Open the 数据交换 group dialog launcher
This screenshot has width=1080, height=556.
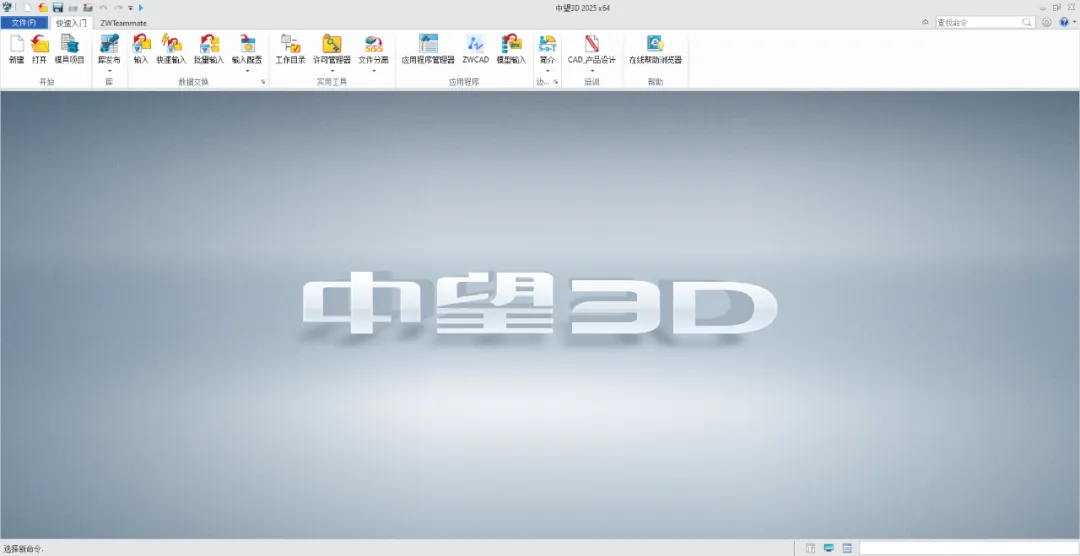click(x=262, y=82)
